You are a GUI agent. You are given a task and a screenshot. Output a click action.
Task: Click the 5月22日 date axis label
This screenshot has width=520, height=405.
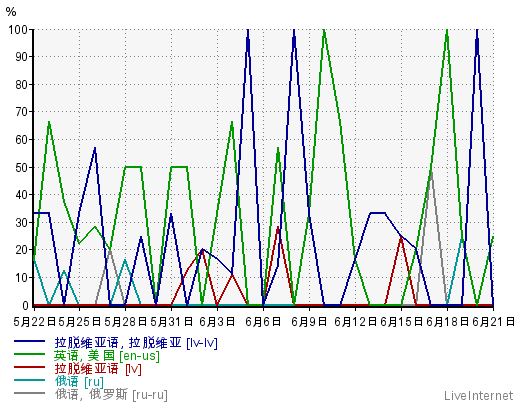[35, 322]
